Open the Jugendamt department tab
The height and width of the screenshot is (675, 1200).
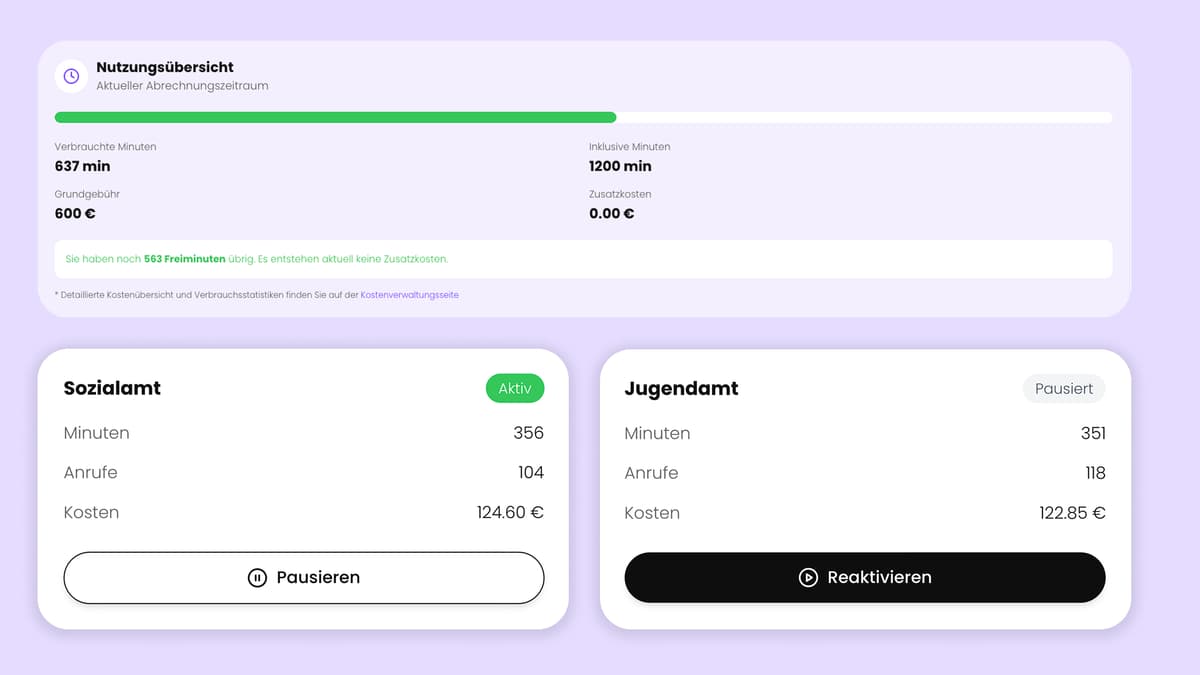tap(681, 388)
